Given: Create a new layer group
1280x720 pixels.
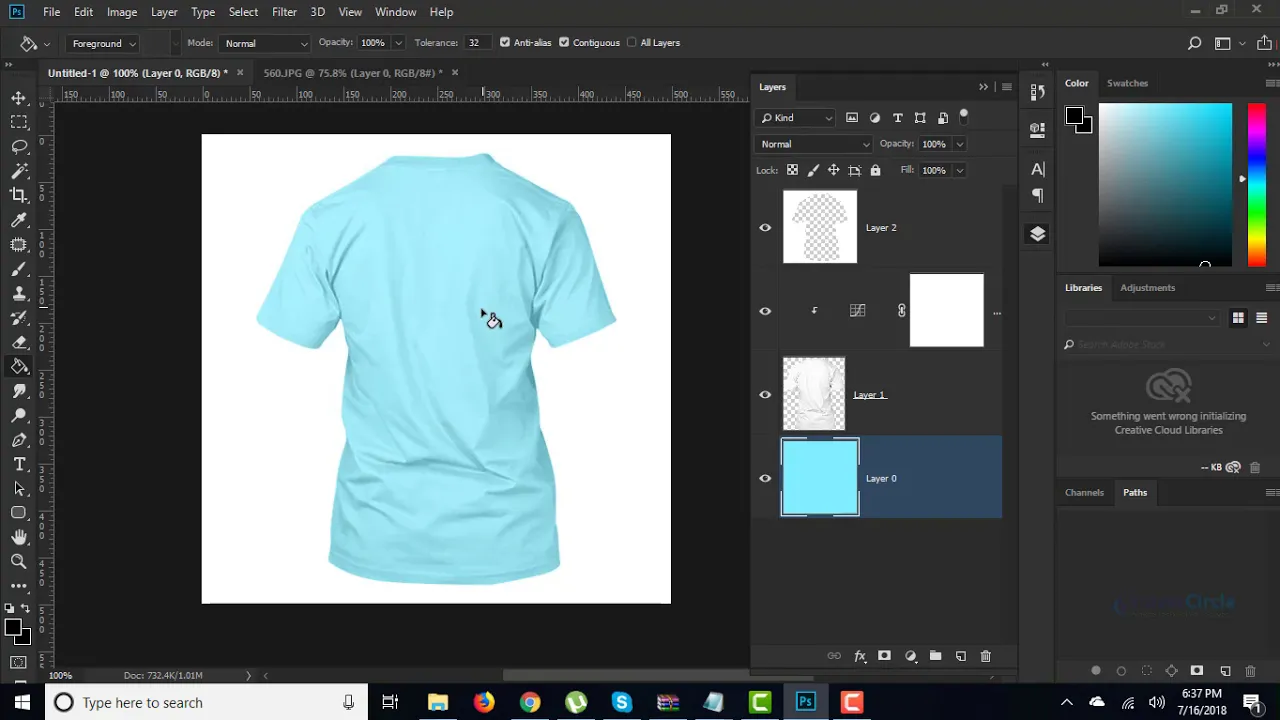Looking at the screenshot, I should [x=935, y=656].
